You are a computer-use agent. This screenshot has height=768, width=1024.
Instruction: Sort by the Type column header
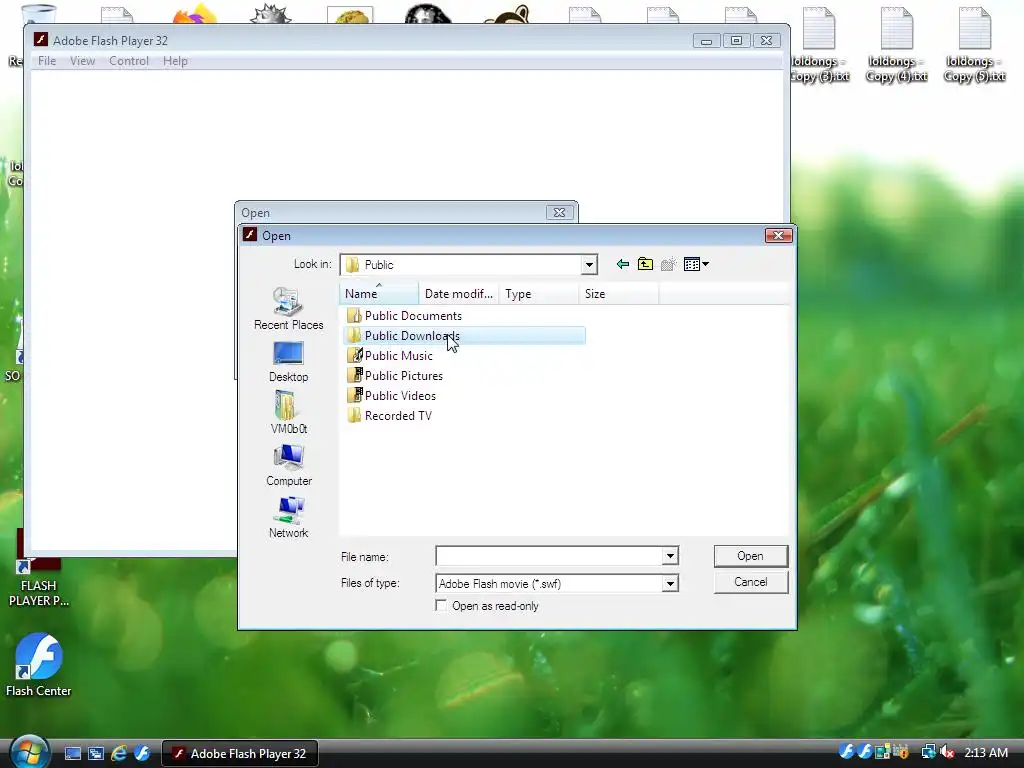click(539, 294)
